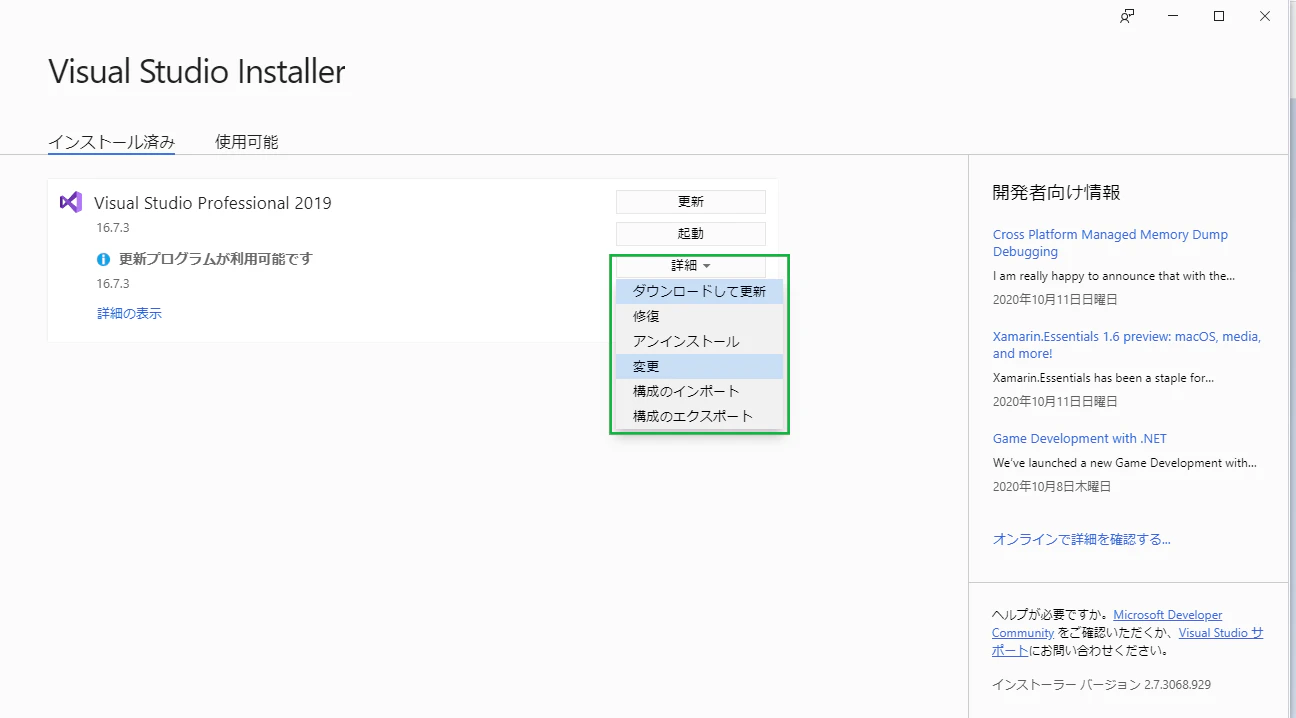This screenshot has width=1296, height=718.
Task: Choose アンインストール from the dropdown menu
Action: 699,341
